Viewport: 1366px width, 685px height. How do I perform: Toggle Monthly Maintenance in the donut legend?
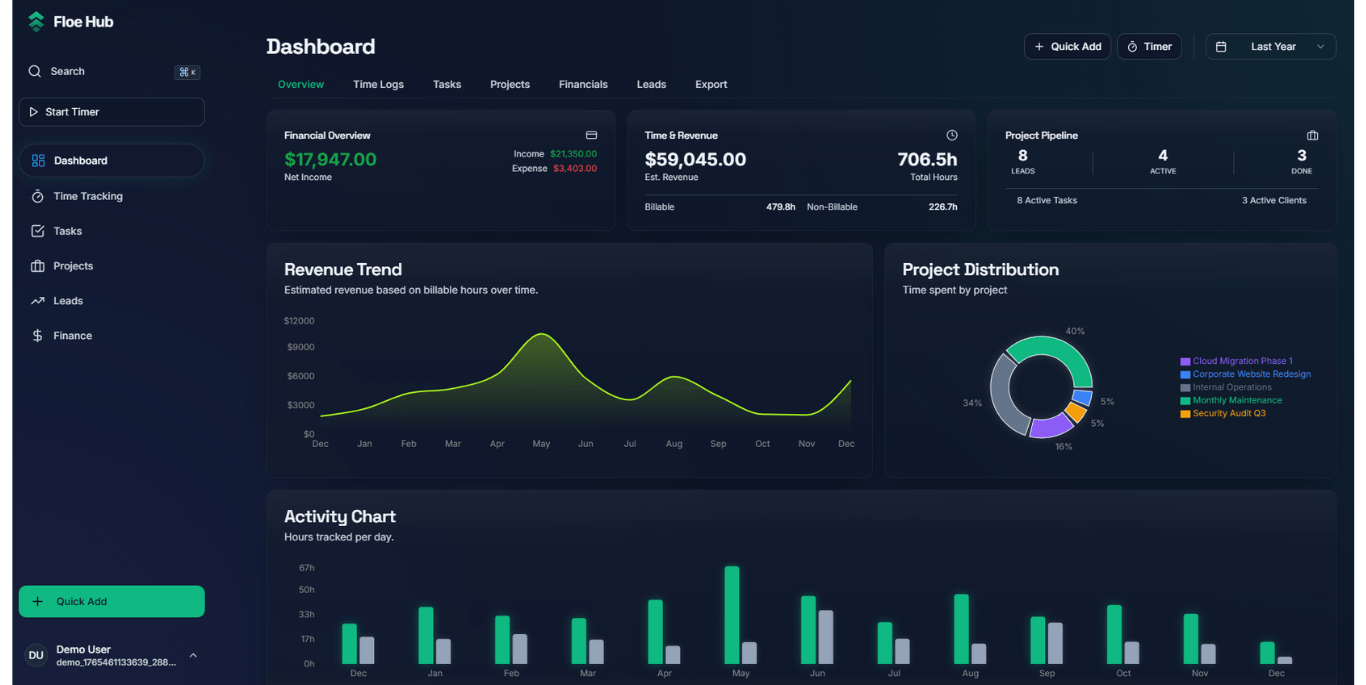[x=1238, y=400]
